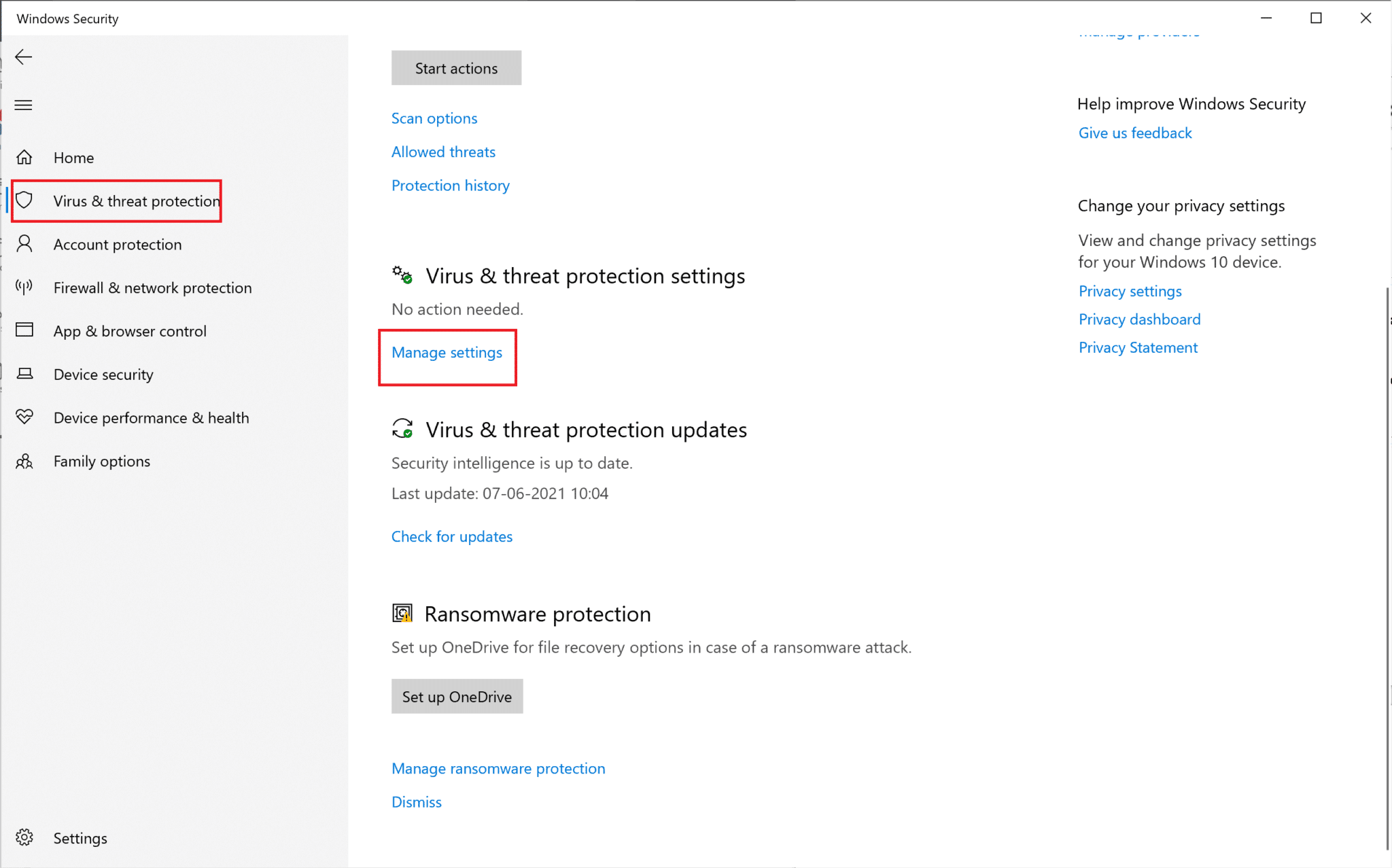Viewport: 1392px width, 868px height.
Task: Click Ransomware protection update icon
Action: tap(401, 613)
